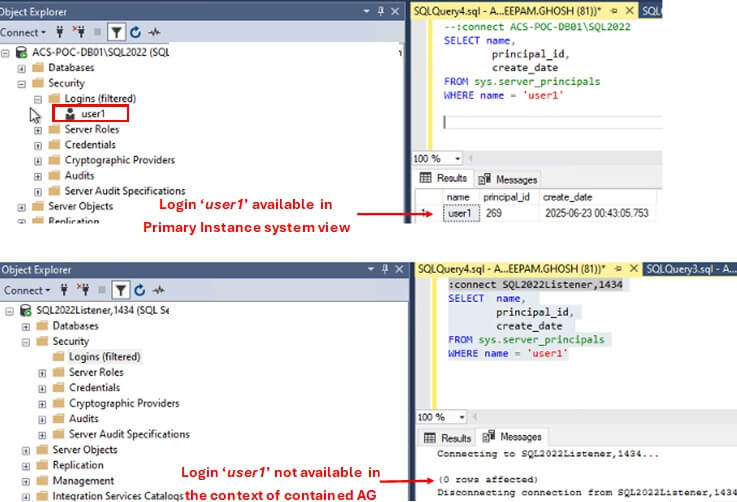Click the Cryptographic Providers folder under SQL2022Listener
Image resolution: width=737 pixels, height=502 pixels.
pyautogui.click(x=124, y=403)
